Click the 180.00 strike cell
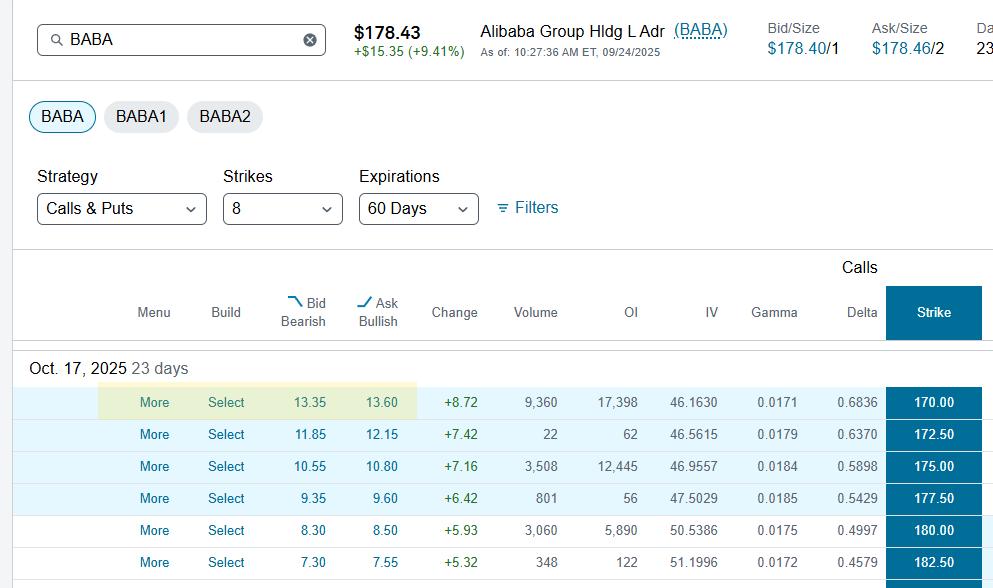The image size is (993, 588). 933,530
